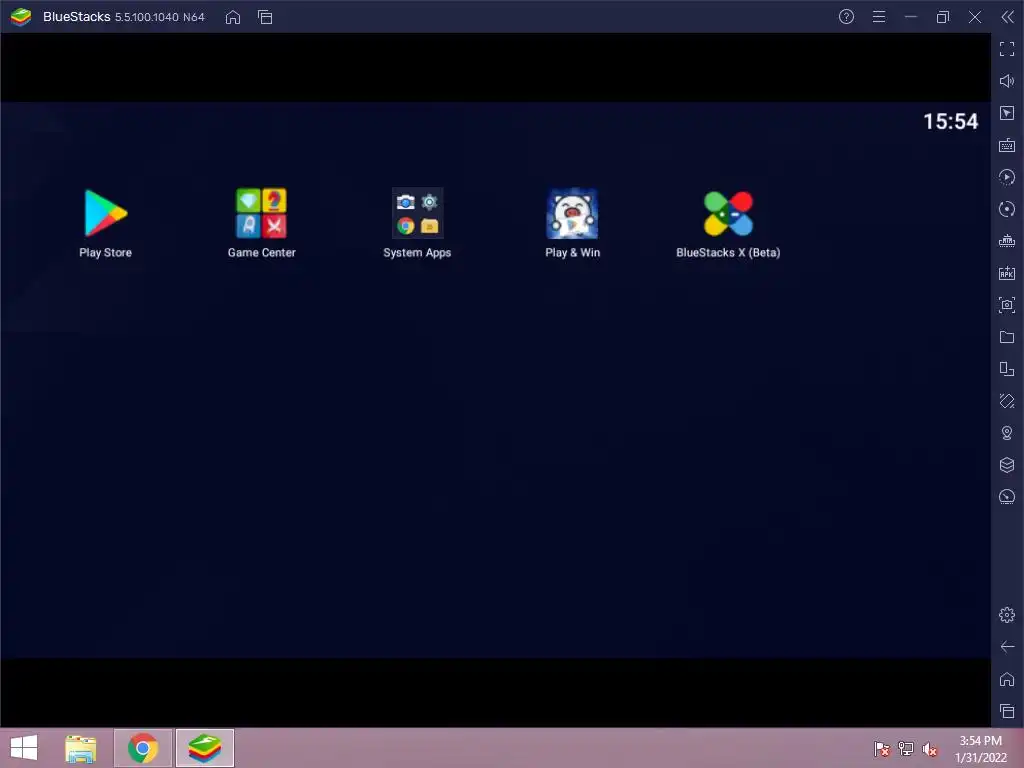Click the BlueStacks logo in title bar

(21, 17)
